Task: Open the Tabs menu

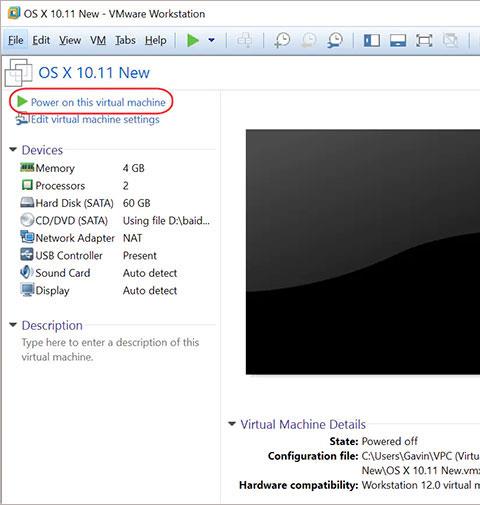Action: point(125,40)
